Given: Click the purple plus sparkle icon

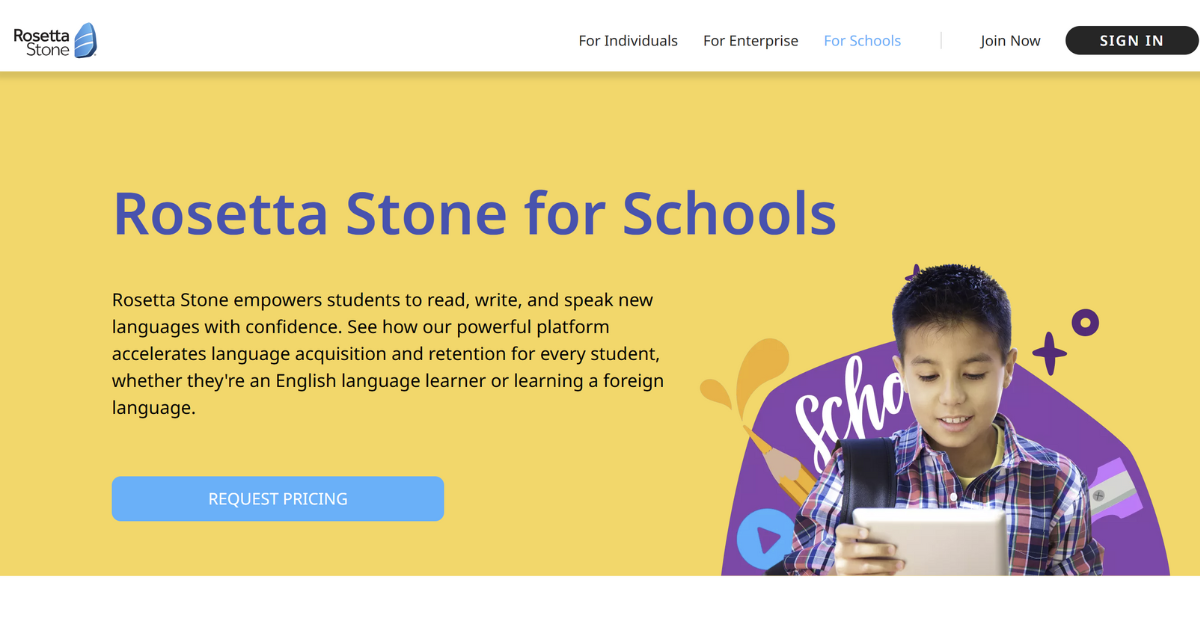Looking at the screenshot, I should (x=1049, y=353).
